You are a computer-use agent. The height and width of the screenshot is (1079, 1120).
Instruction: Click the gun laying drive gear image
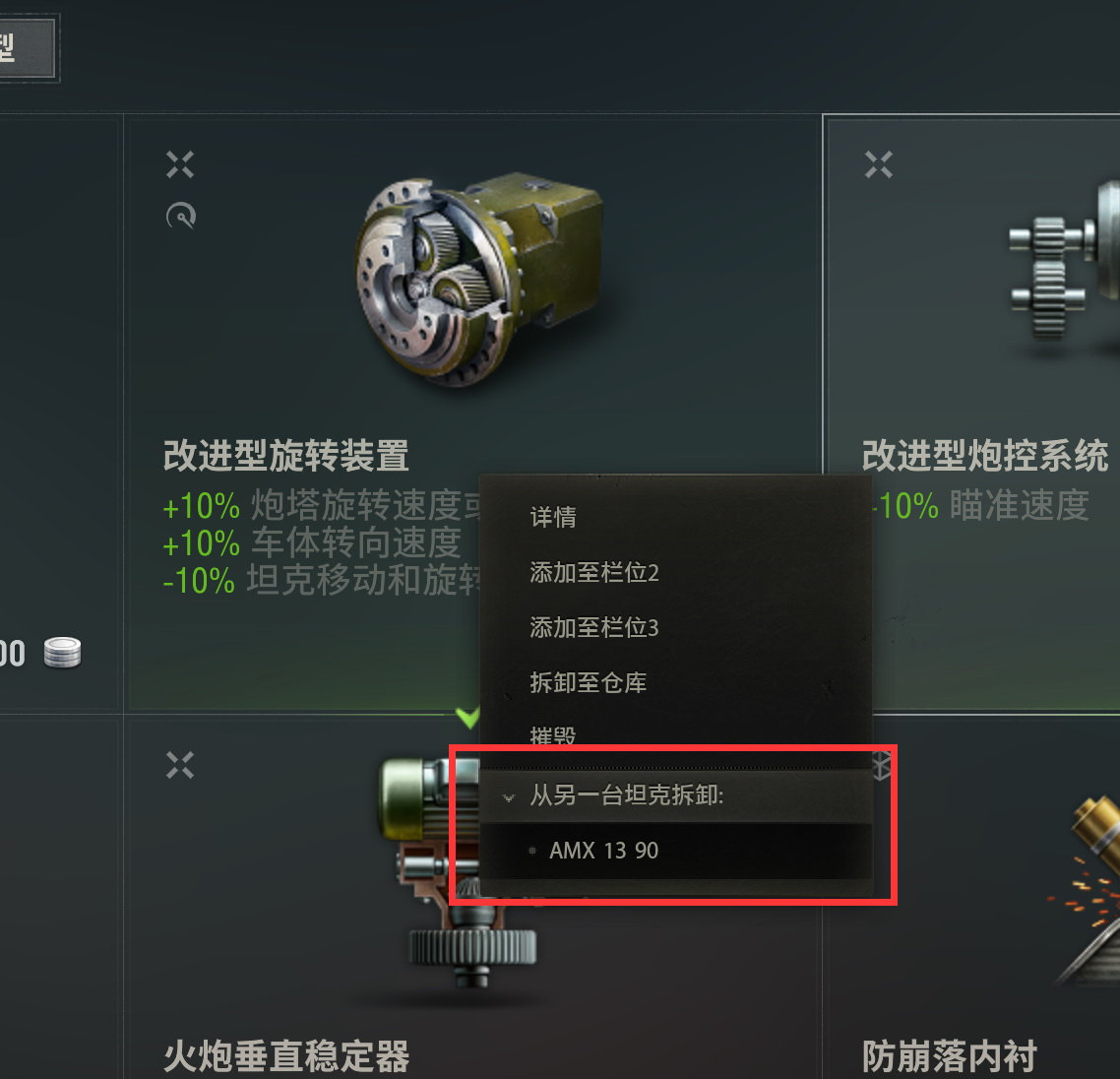[x=1064, y=268]
